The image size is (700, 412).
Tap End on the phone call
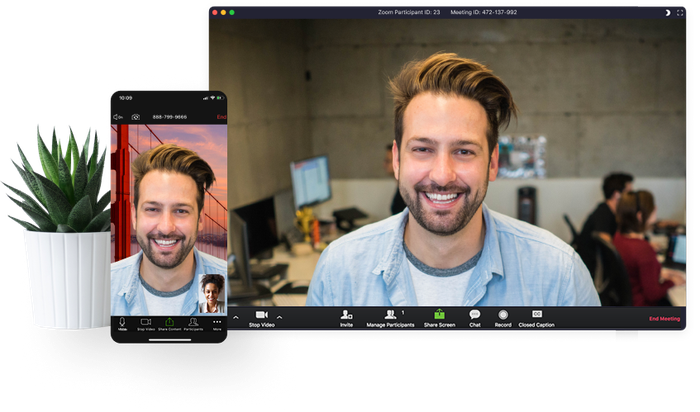(x=221, y=117)
